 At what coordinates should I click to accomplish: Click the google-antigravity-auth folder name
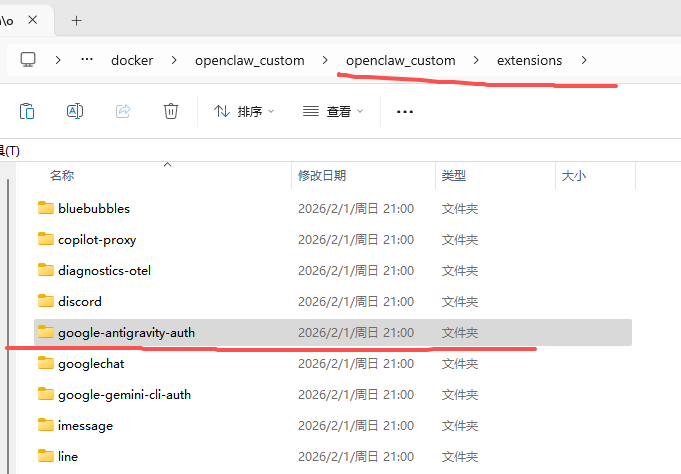click(126, 333)
